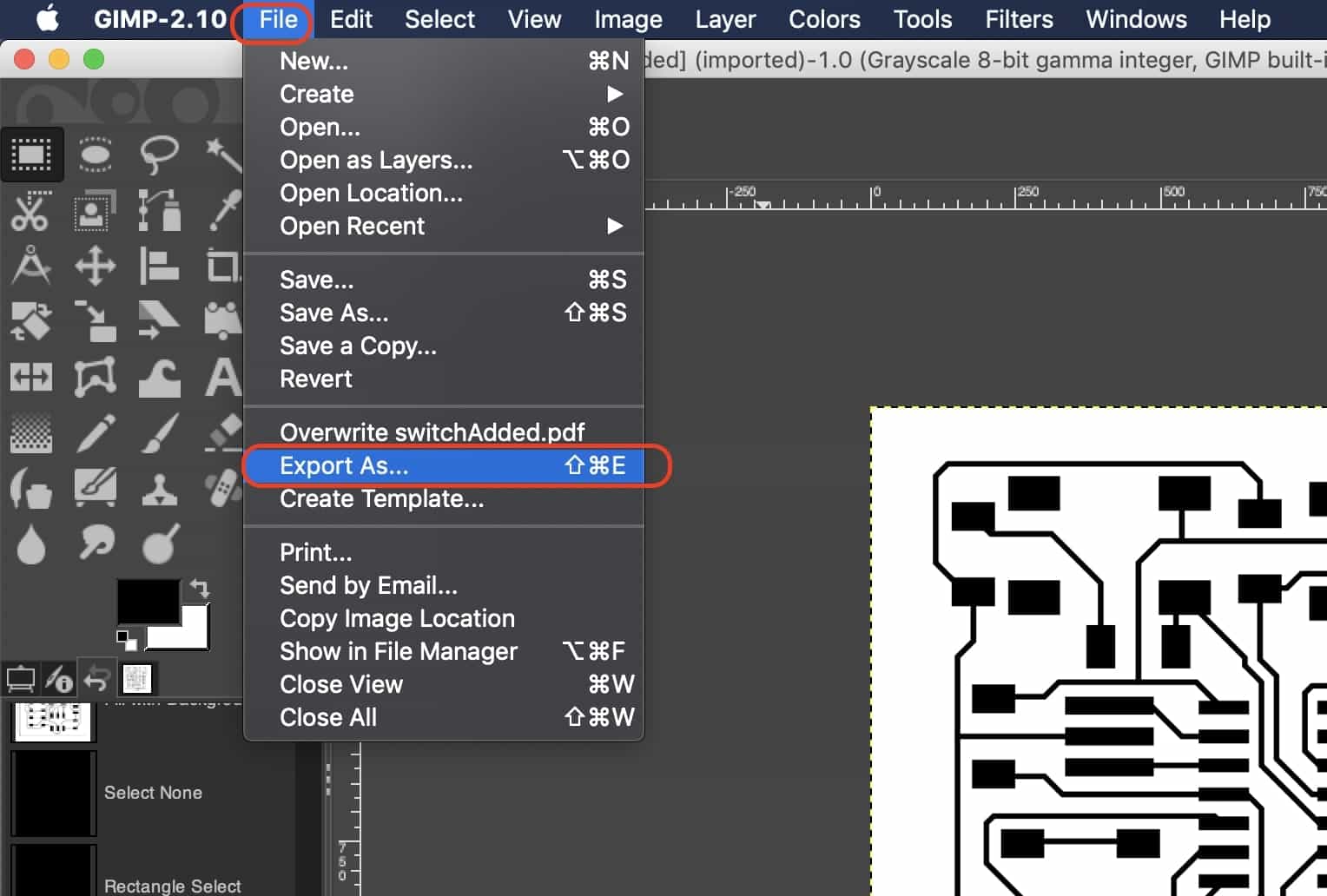Choose Open as Layers... menu entry

[444, 160]
